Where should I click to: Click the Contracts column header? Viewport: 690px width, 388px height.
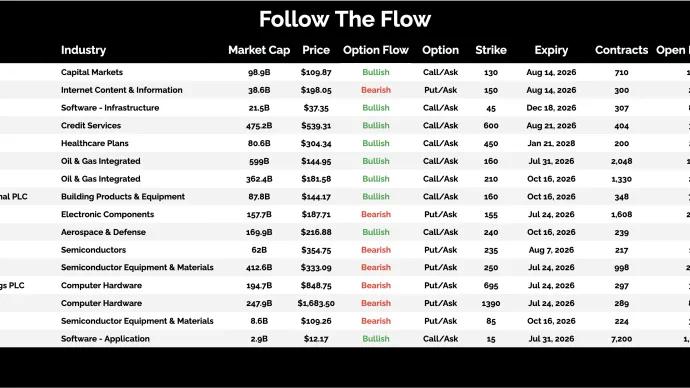pyautogui.click(x=621, y=50)
